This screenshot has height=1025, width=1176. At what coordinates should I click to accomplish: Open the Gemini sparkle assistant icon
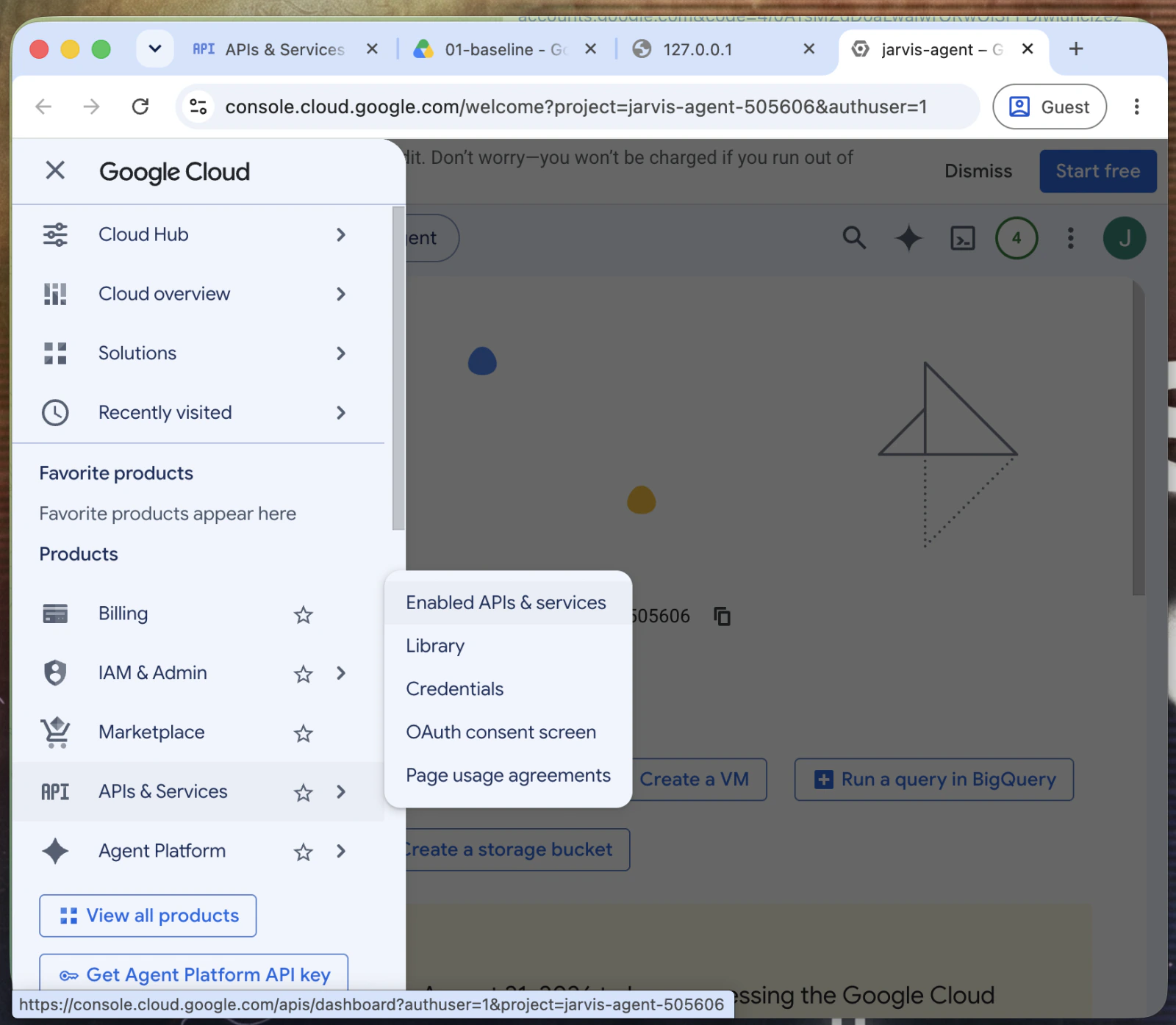908,238
